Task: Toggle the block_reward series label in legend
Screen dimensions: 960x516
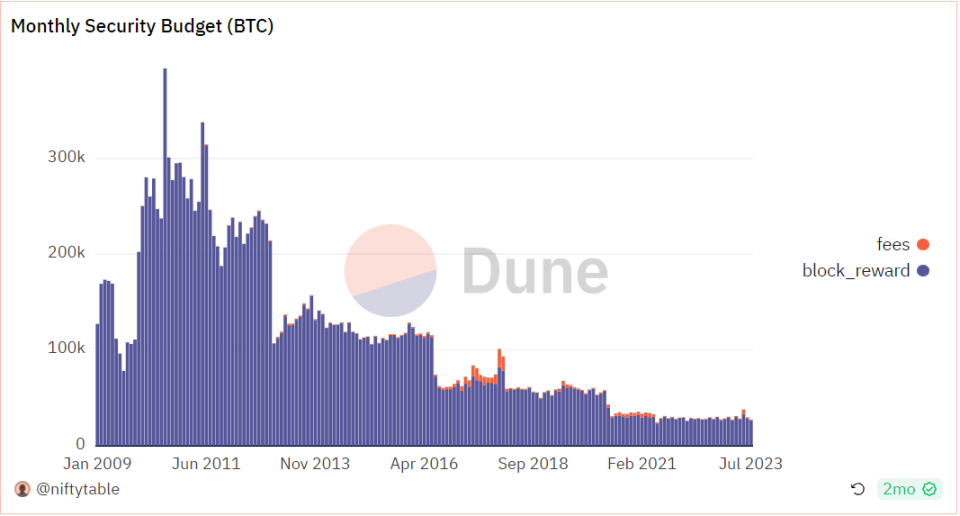Action: (x=856, y=271)
